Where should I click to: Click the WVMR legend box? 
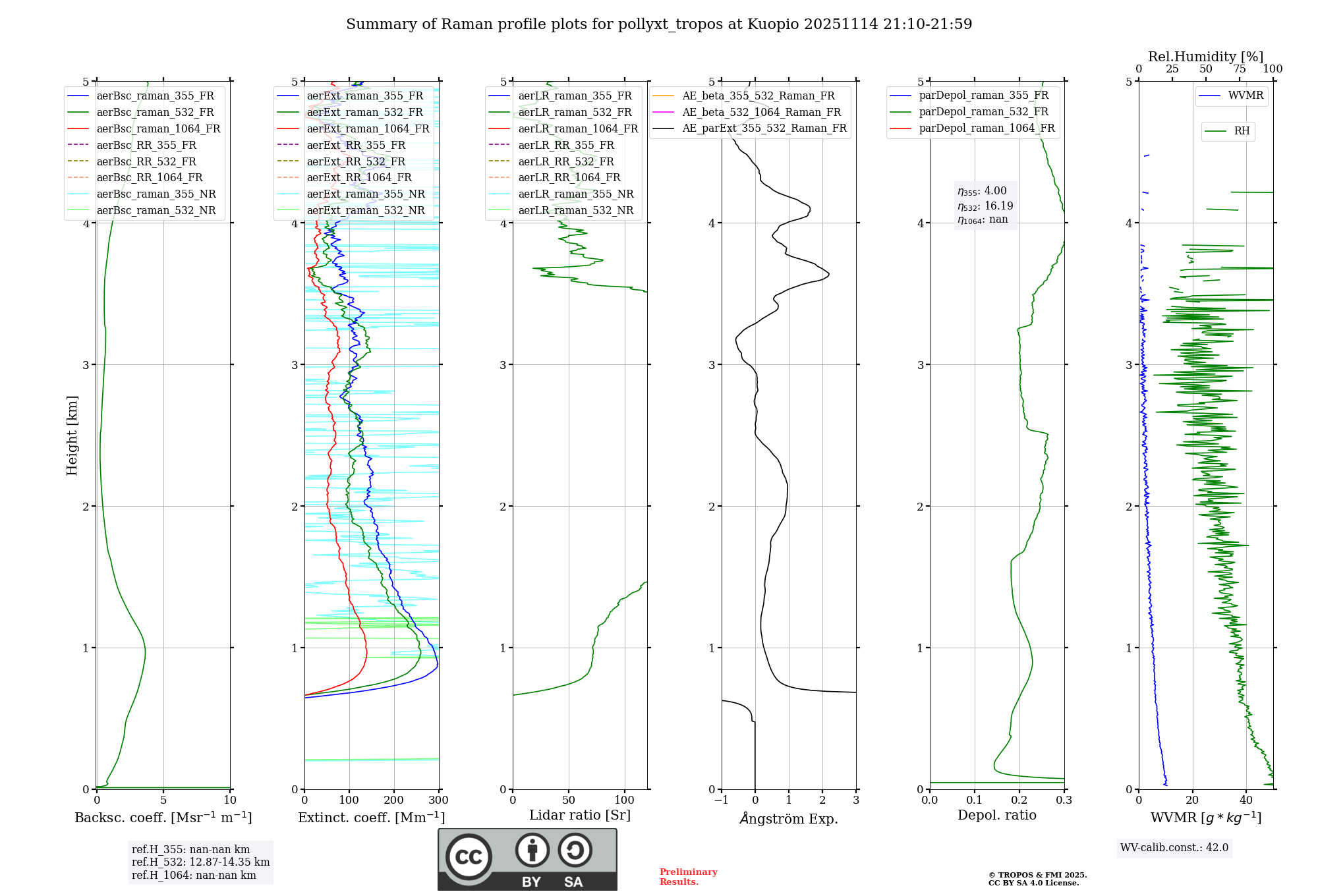[1231, 96]
